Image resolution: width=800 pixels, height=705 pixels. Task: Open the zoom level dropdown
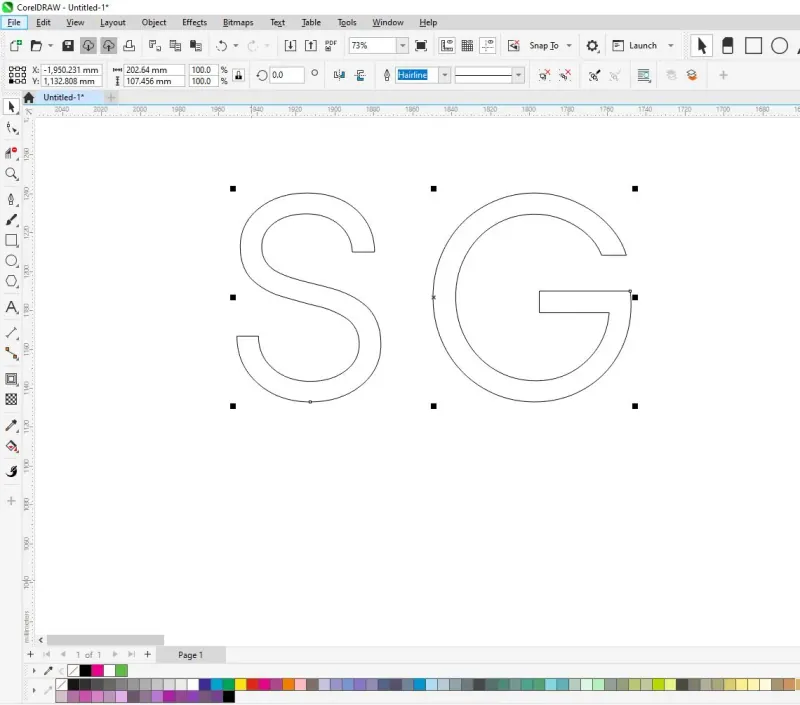pos(403,45)
